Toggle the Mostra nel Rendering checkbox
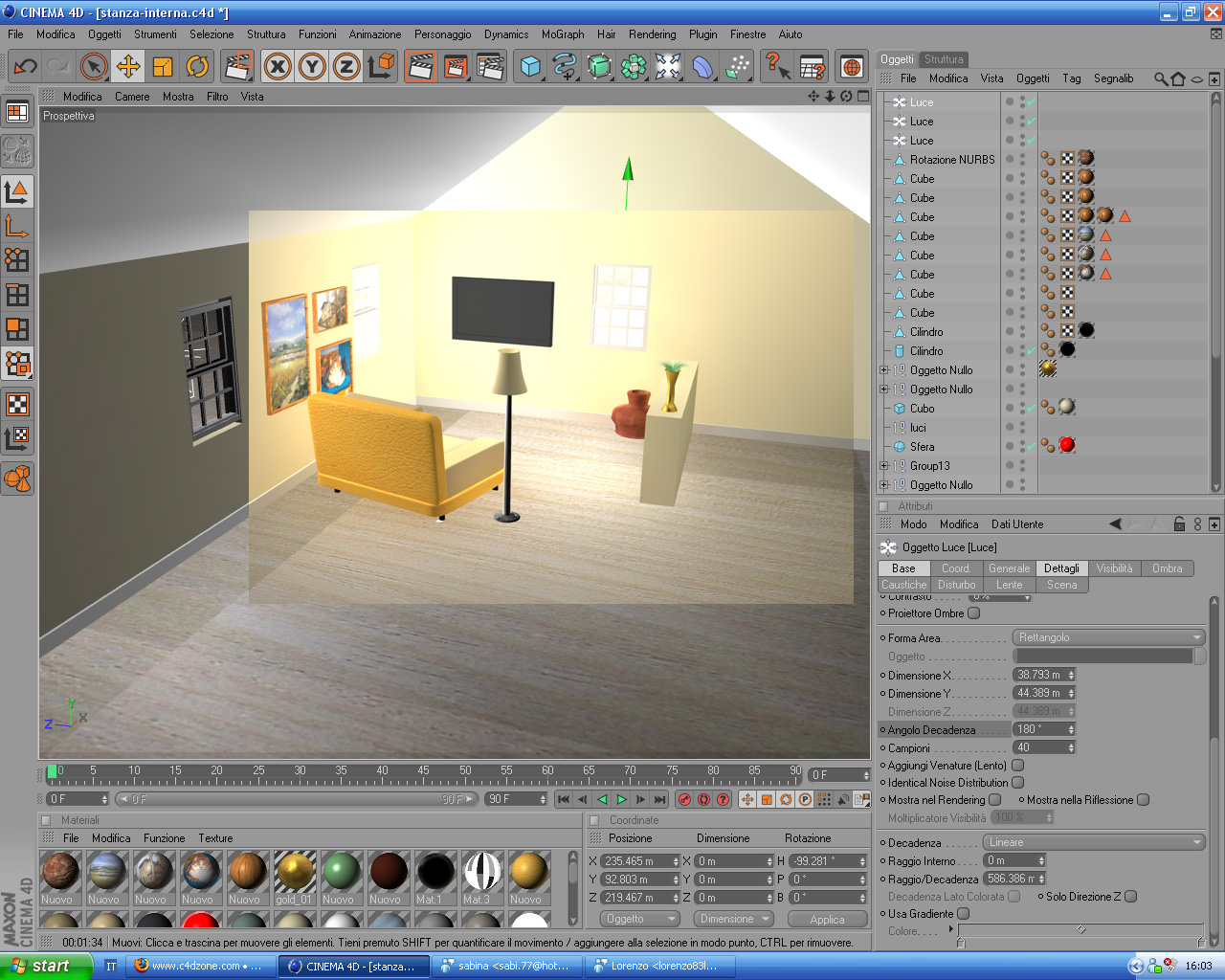 click(994, 800)
